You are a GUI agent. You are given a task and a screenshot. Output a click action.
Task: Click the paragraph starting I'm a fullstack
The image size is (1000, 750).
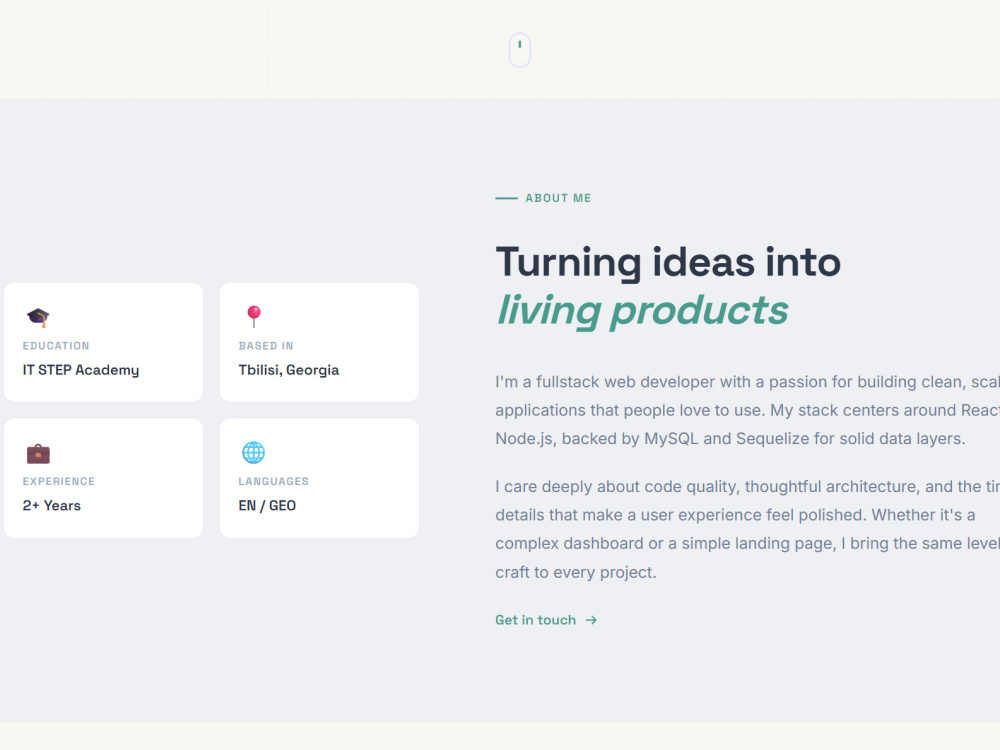747,410
